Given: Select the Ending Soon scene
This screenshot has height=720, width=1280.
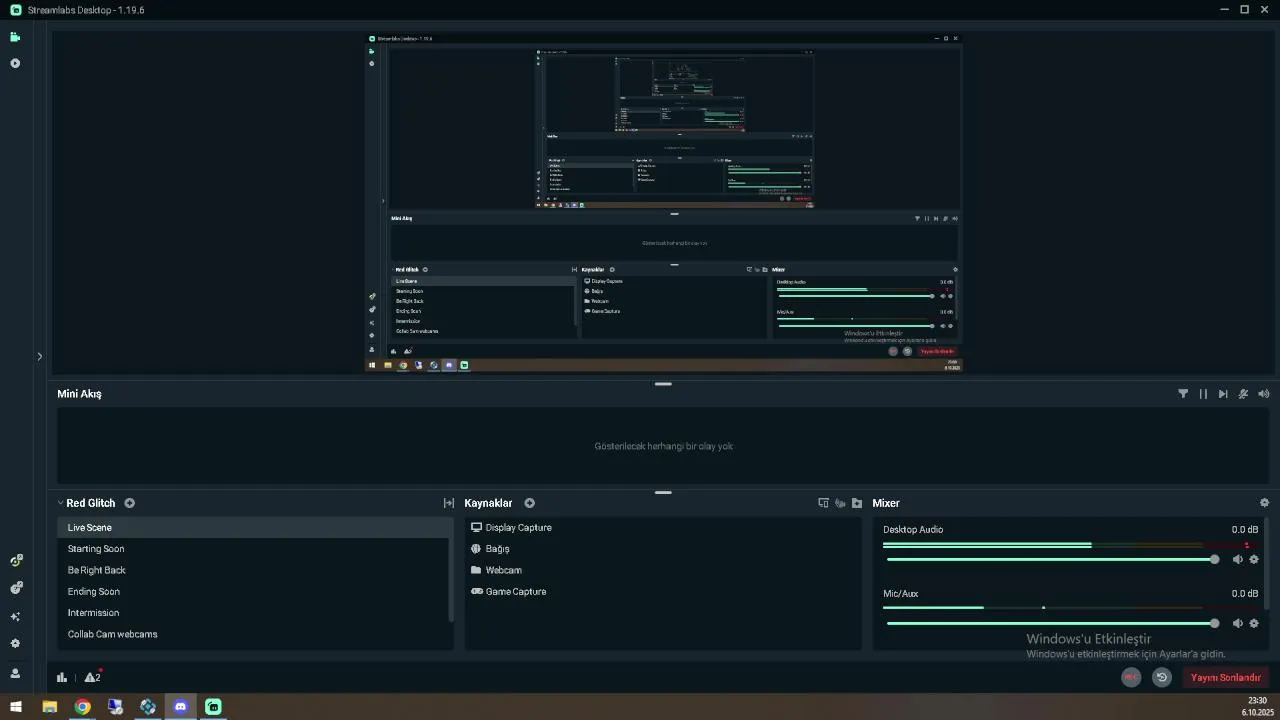Looking at the screenshot, I should click(252, 592).
